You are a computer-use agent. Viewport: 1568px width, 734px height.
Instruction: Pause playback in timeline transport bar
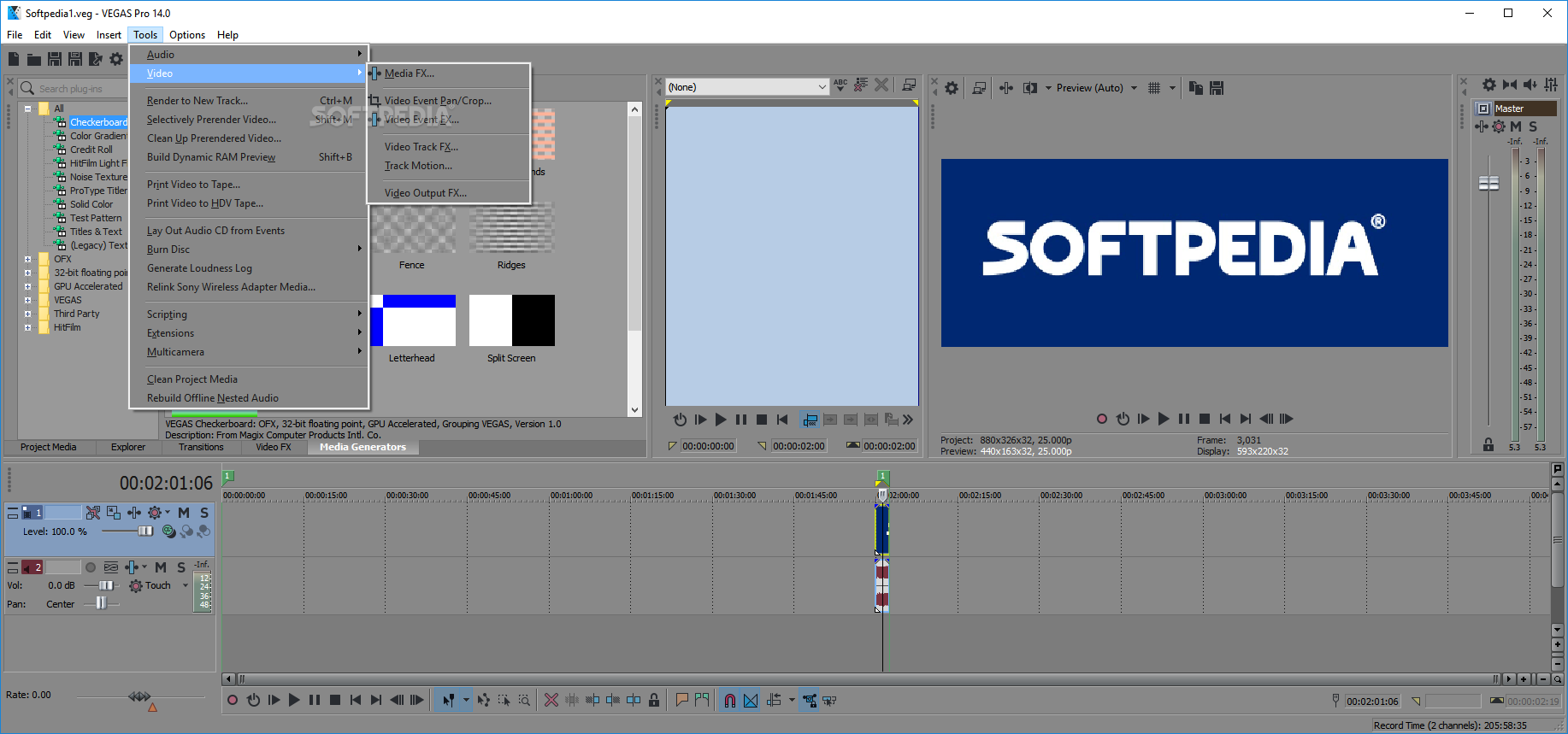pos(315,700)
